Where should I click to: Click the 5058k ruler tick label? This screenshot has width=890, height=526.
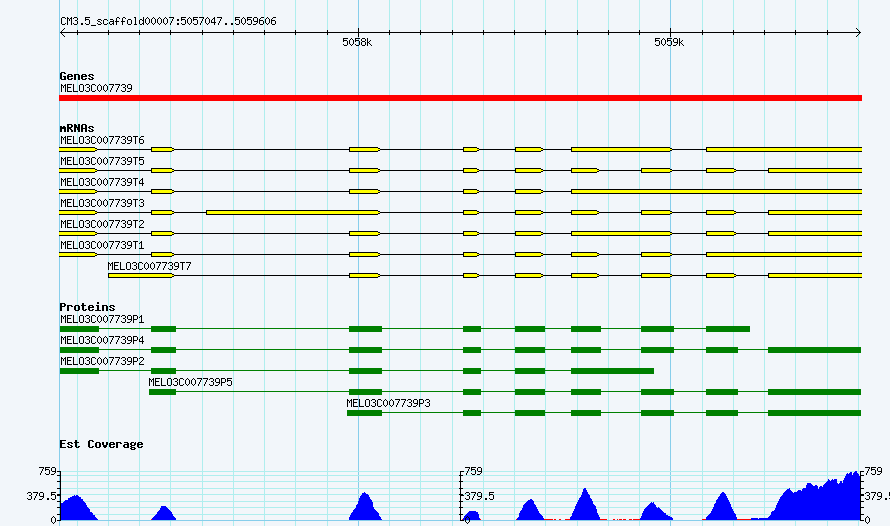coord(357,43)
